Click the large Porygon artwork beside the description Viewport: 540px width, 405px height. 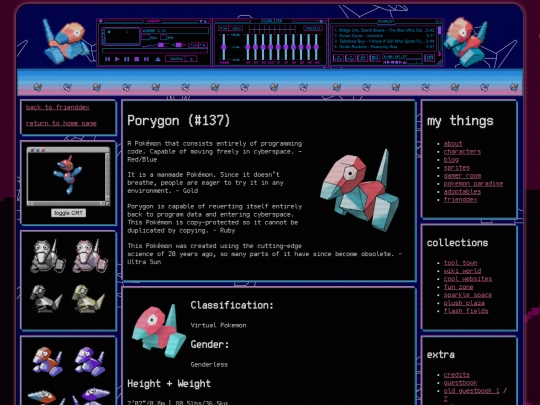coord(360,190)
